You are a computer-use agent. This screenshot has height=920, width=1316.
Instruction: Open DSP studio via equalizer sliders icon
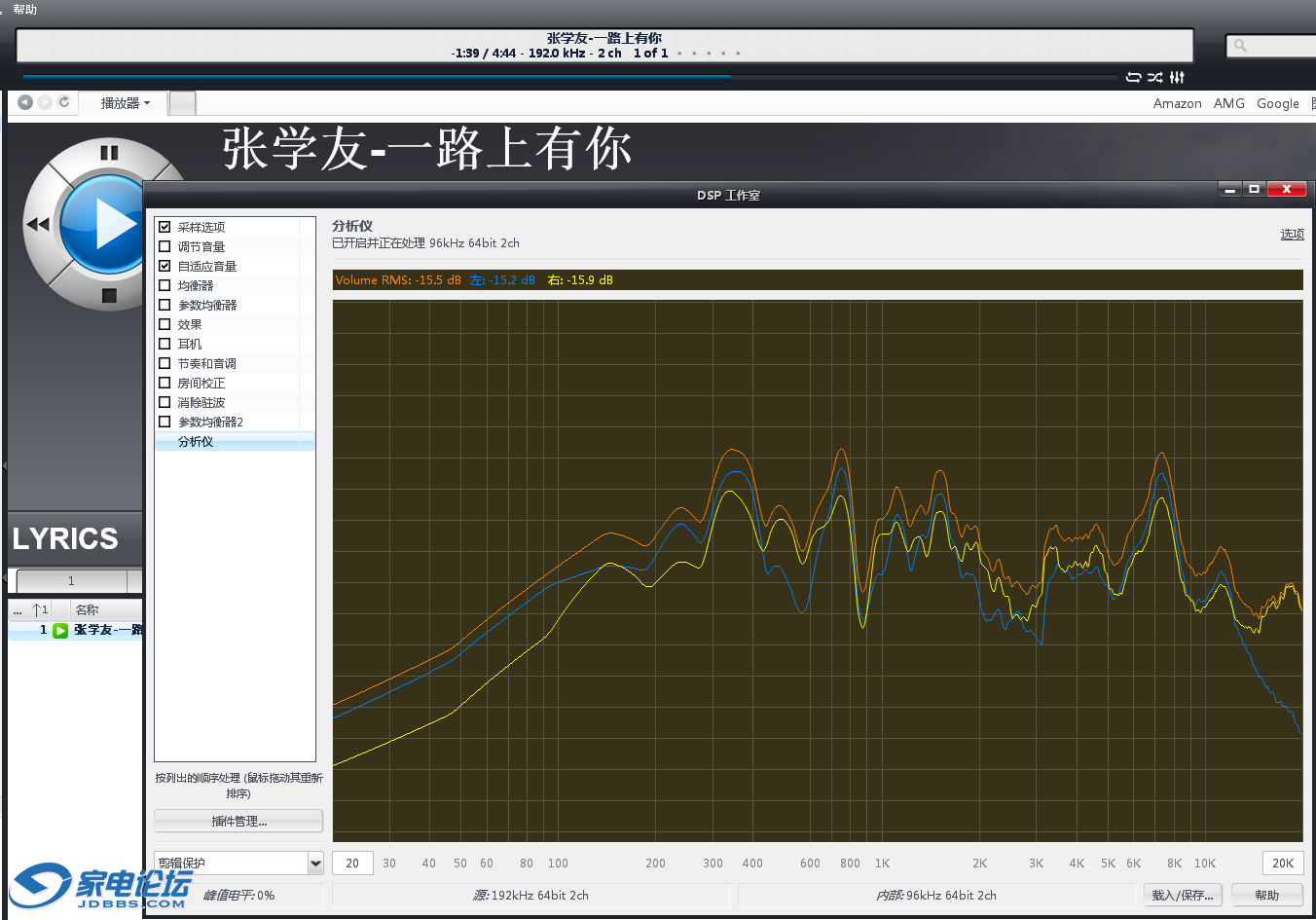(x=1178, y=77)
